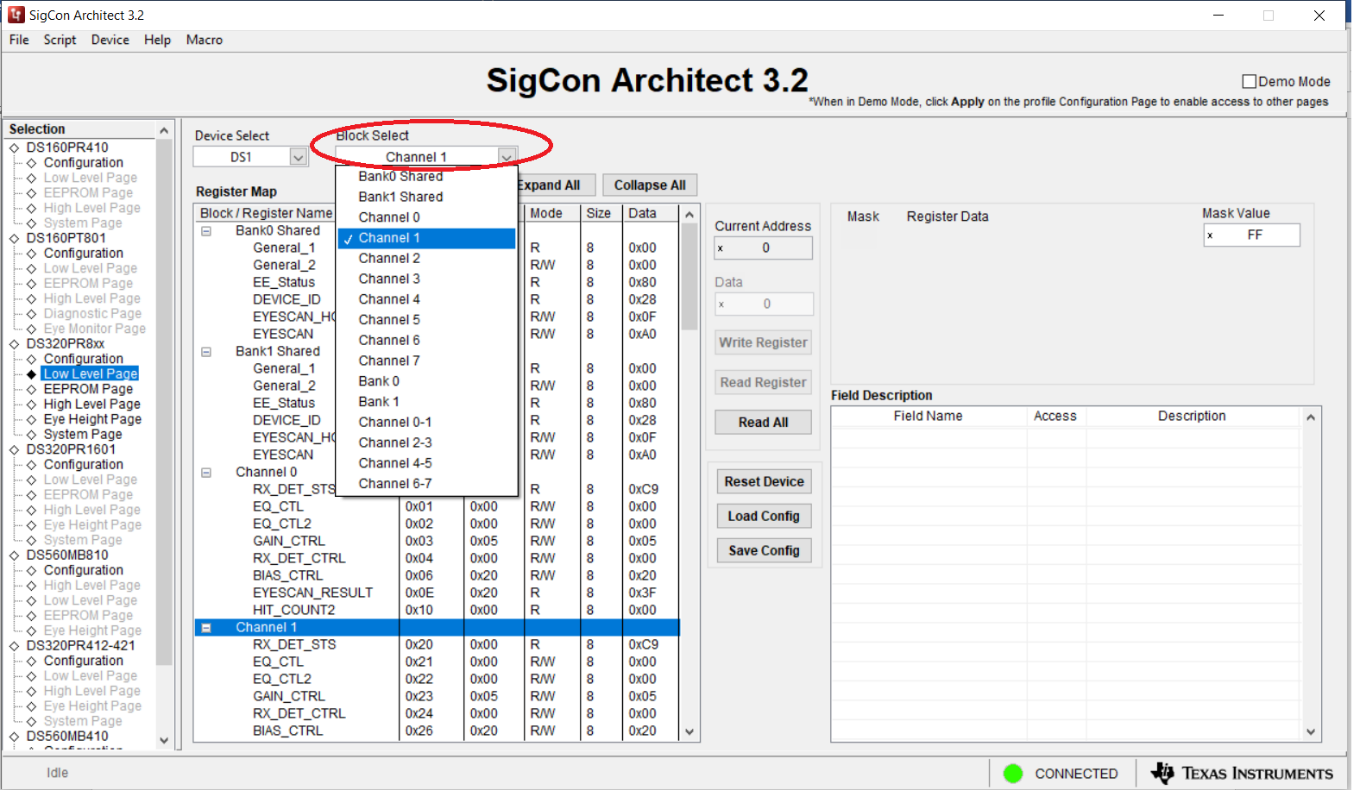Screen dimensions: 1352x793
Task: Select DS320PR8xx Low Level Page
Action: (x=90, y=373)
